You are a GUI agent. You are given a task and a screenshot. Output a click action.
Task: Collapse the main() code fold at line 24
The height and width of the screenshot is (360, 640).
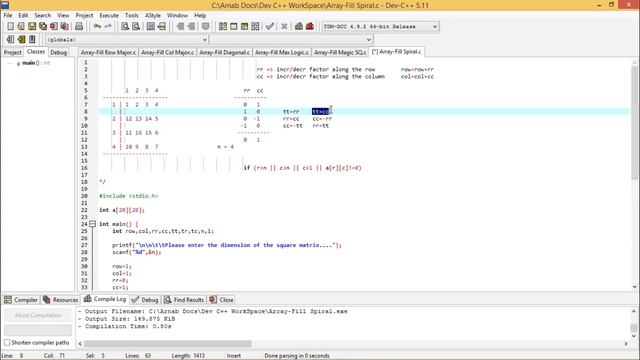93,224
